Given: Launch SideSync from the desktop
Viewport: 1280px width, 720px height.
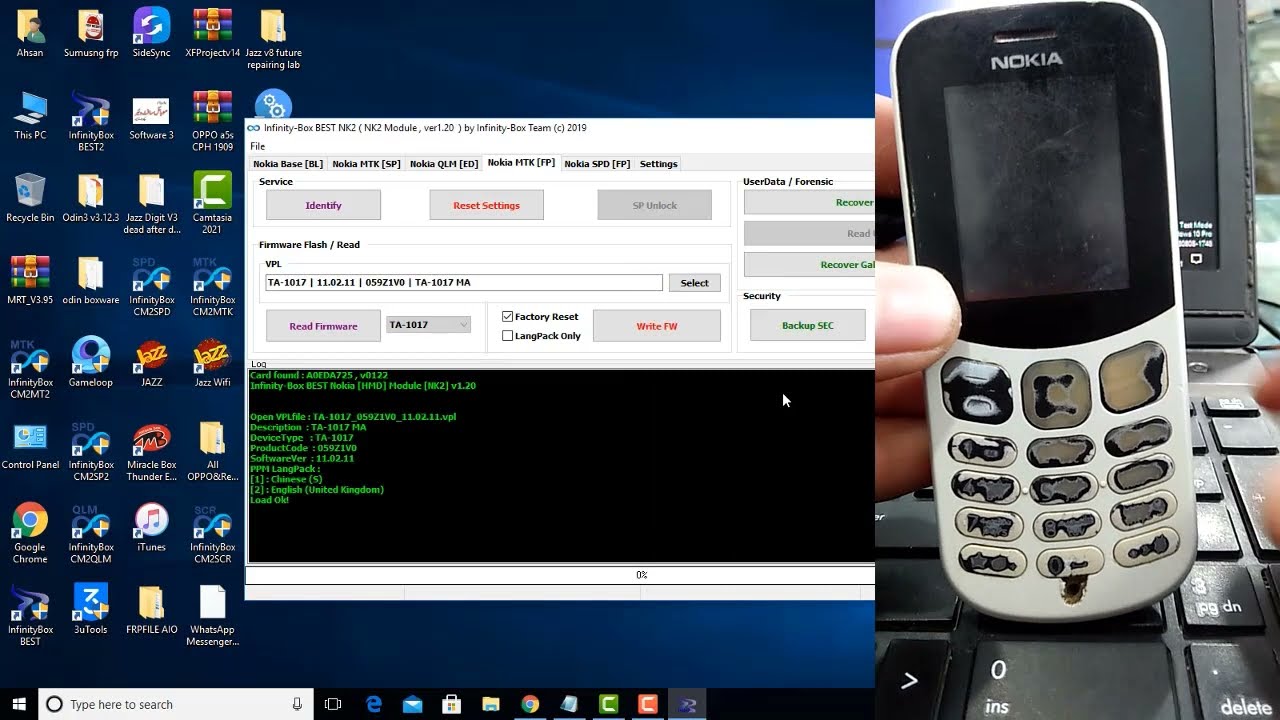Looking at the screenshot, I should click(x=151, y=33).
